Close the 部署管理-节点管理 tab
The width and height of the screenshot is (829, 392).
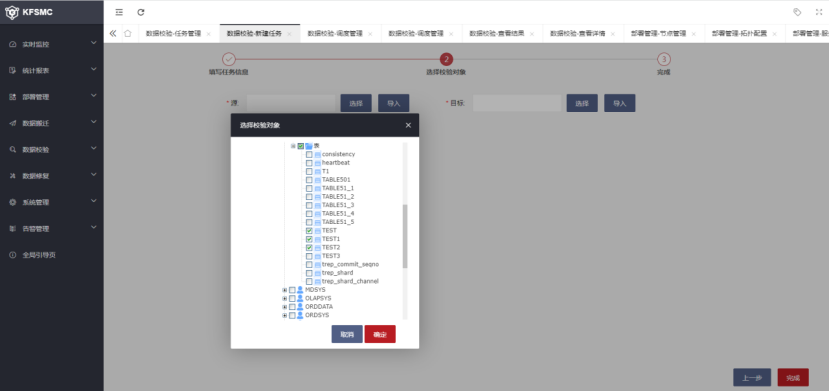(694, 34)
